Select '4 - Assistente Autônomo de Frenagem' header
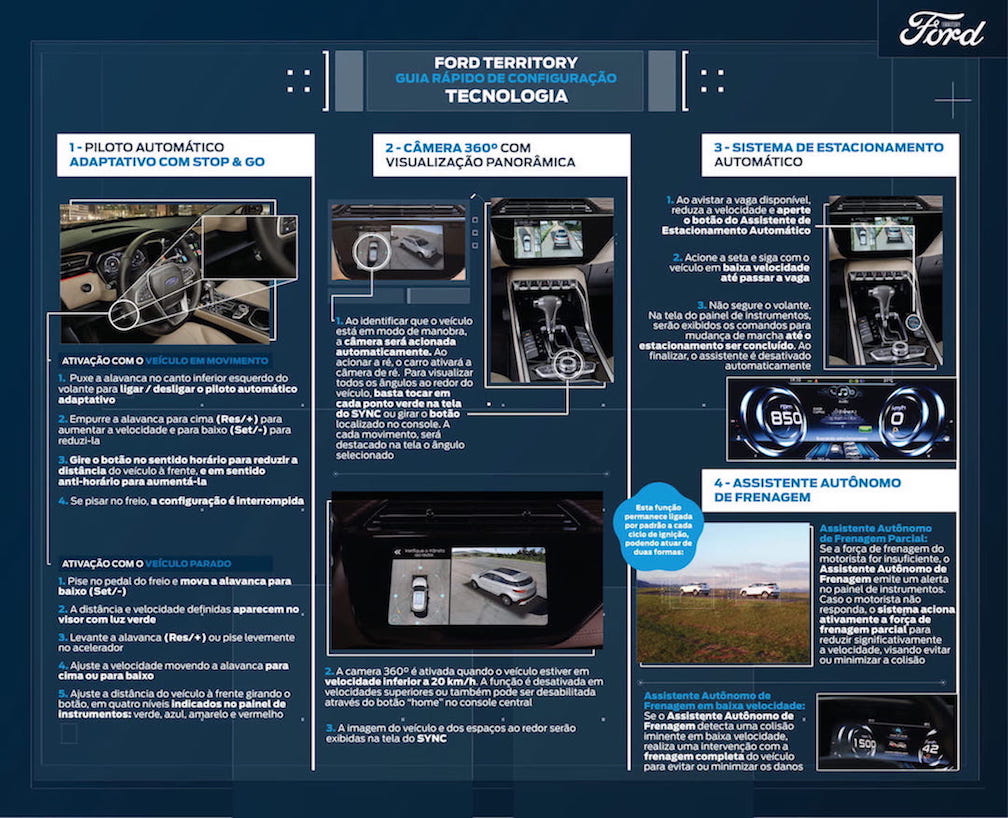This screenshot has height=818, width=1008. tap(829, 489)
